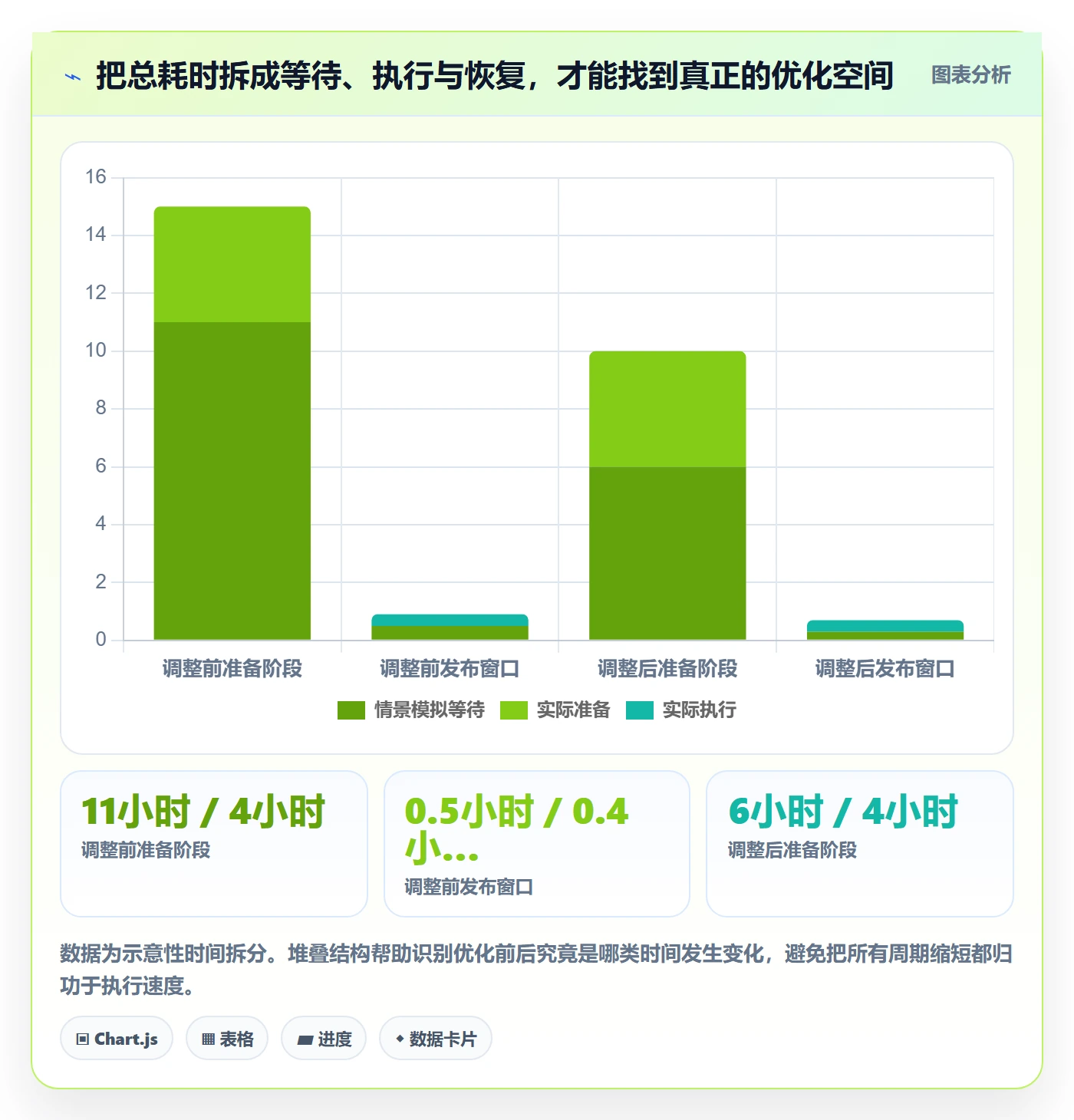Click the light green segment of the 调整后准备阶段 bar
Screen dimensions: 1074x1120
[x=667, y=409]
